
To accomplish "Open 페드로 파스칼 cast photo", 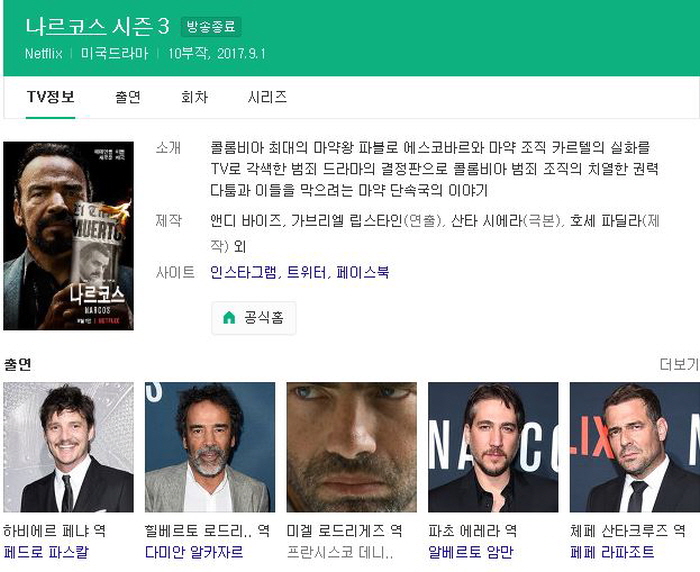I will 68,447.
